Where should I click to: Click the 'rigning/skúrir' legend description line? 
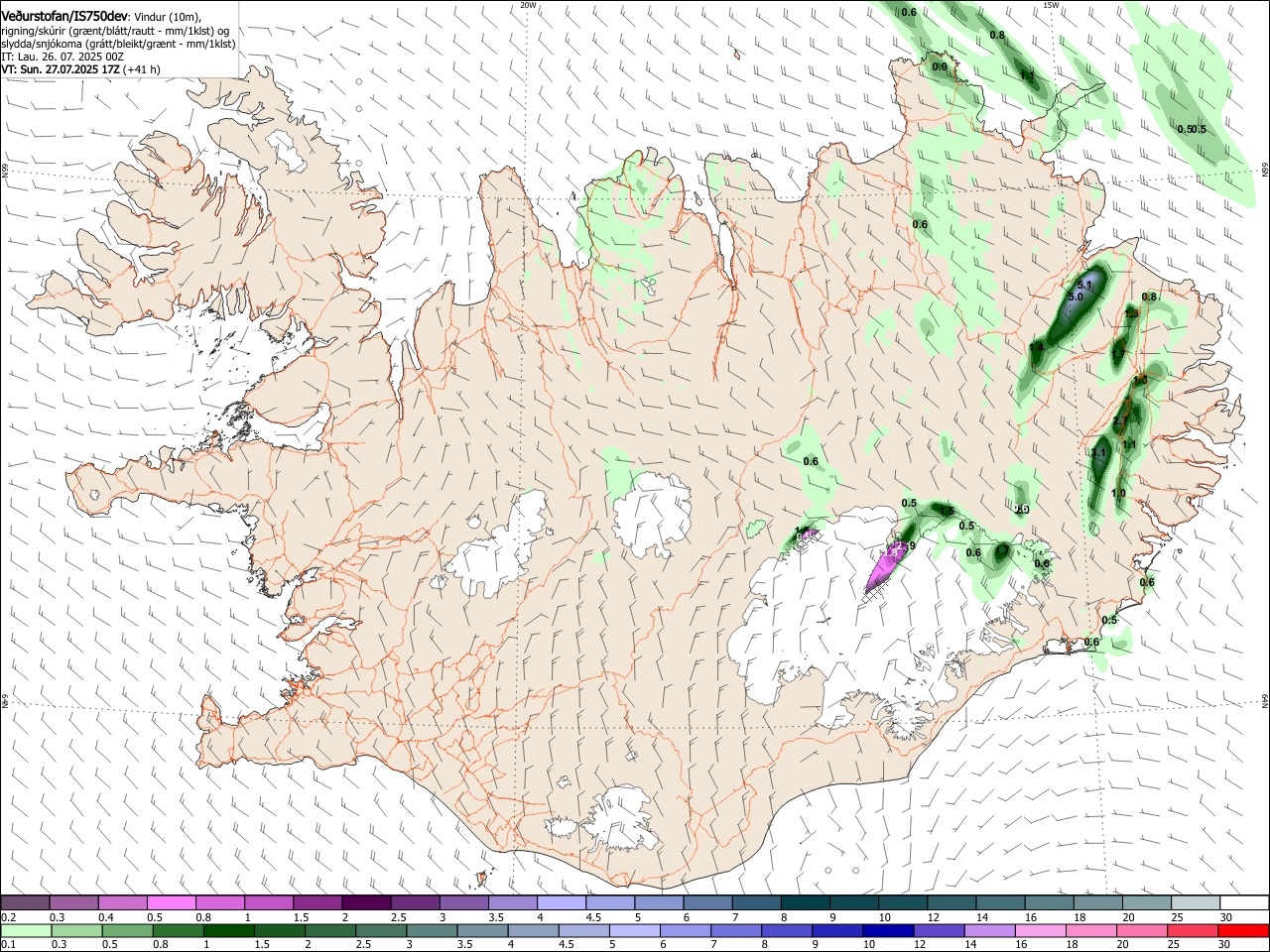(x=117, y=31)
